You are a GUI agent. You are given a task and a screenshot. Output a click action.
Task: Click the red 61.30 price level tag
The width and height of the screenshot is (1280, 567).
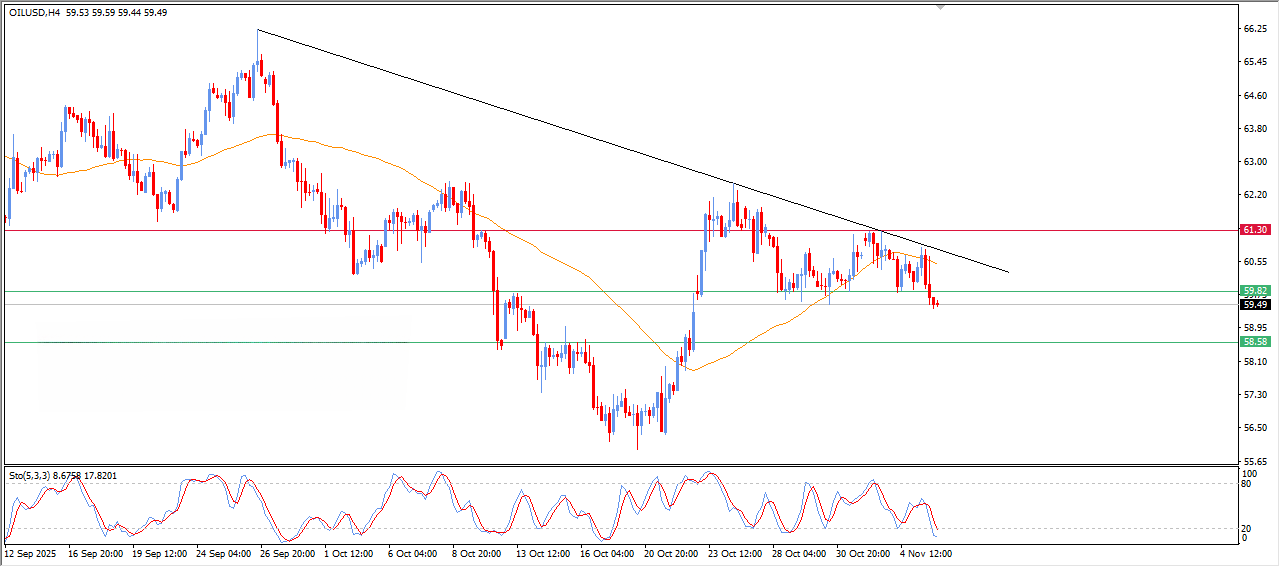(x=1255, y=230)
